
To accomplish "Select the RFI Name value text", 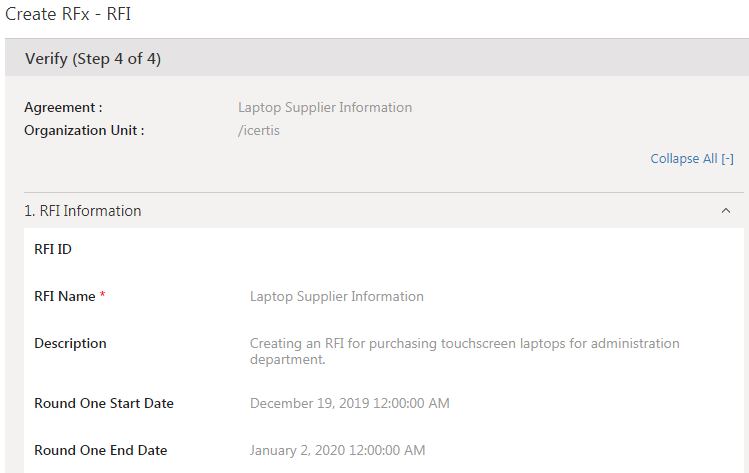I will [x=336, y=296].
